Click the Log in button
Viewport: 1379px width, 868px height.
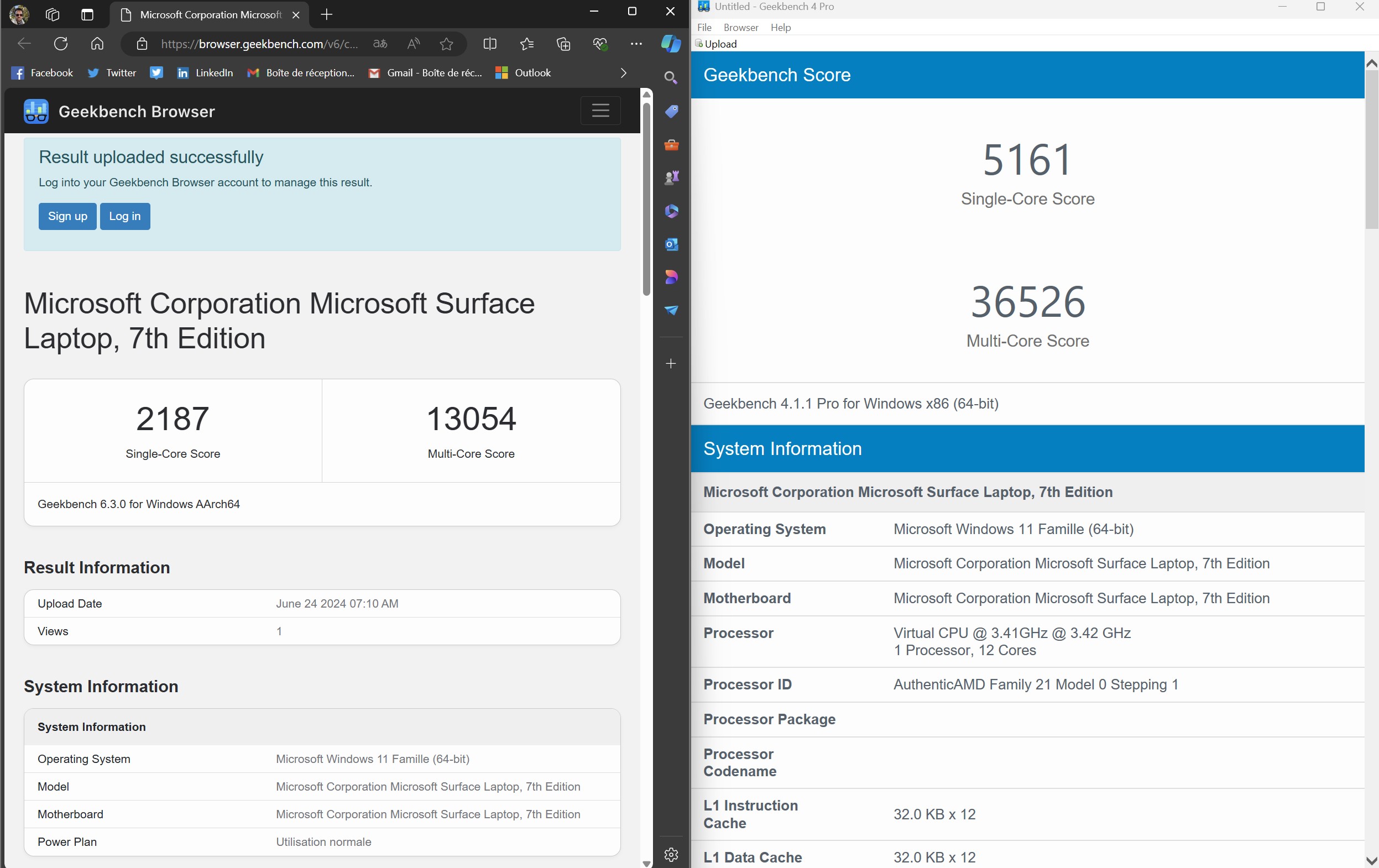click(x=125, y=216)
